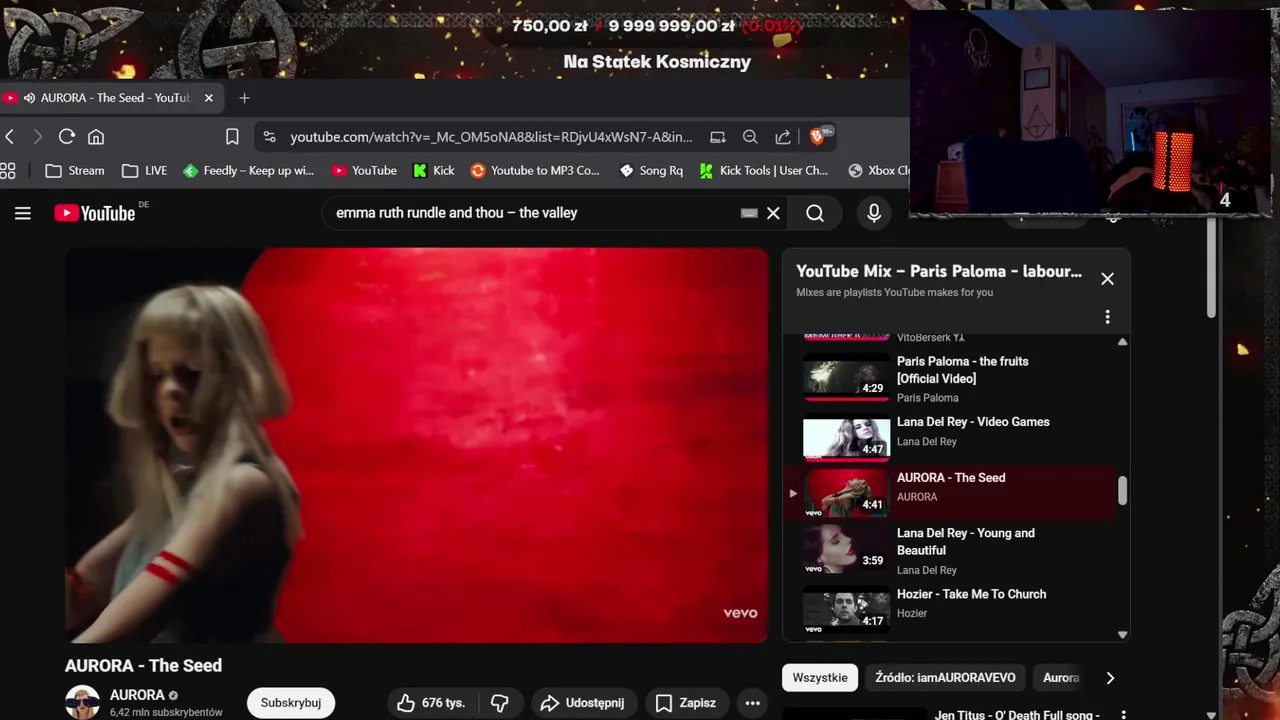Screen dimensions: 1280x720
Task: Open a new browser tab
Action: [x=244, y=97]
